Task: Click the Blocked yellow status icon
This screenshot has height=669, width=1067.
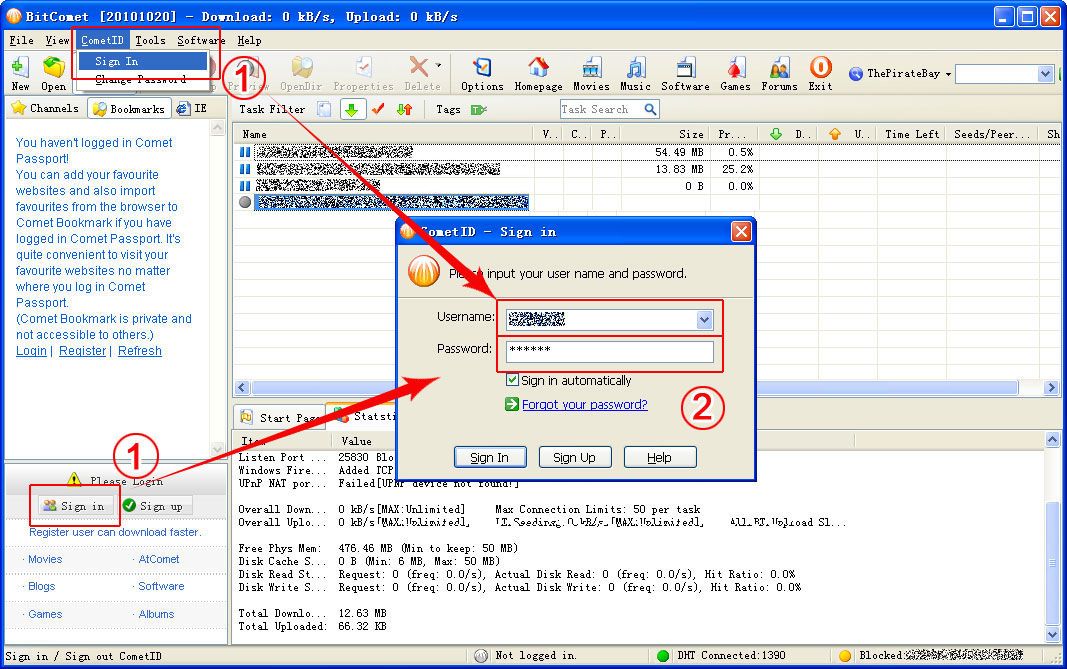Action: coord(844,656)
